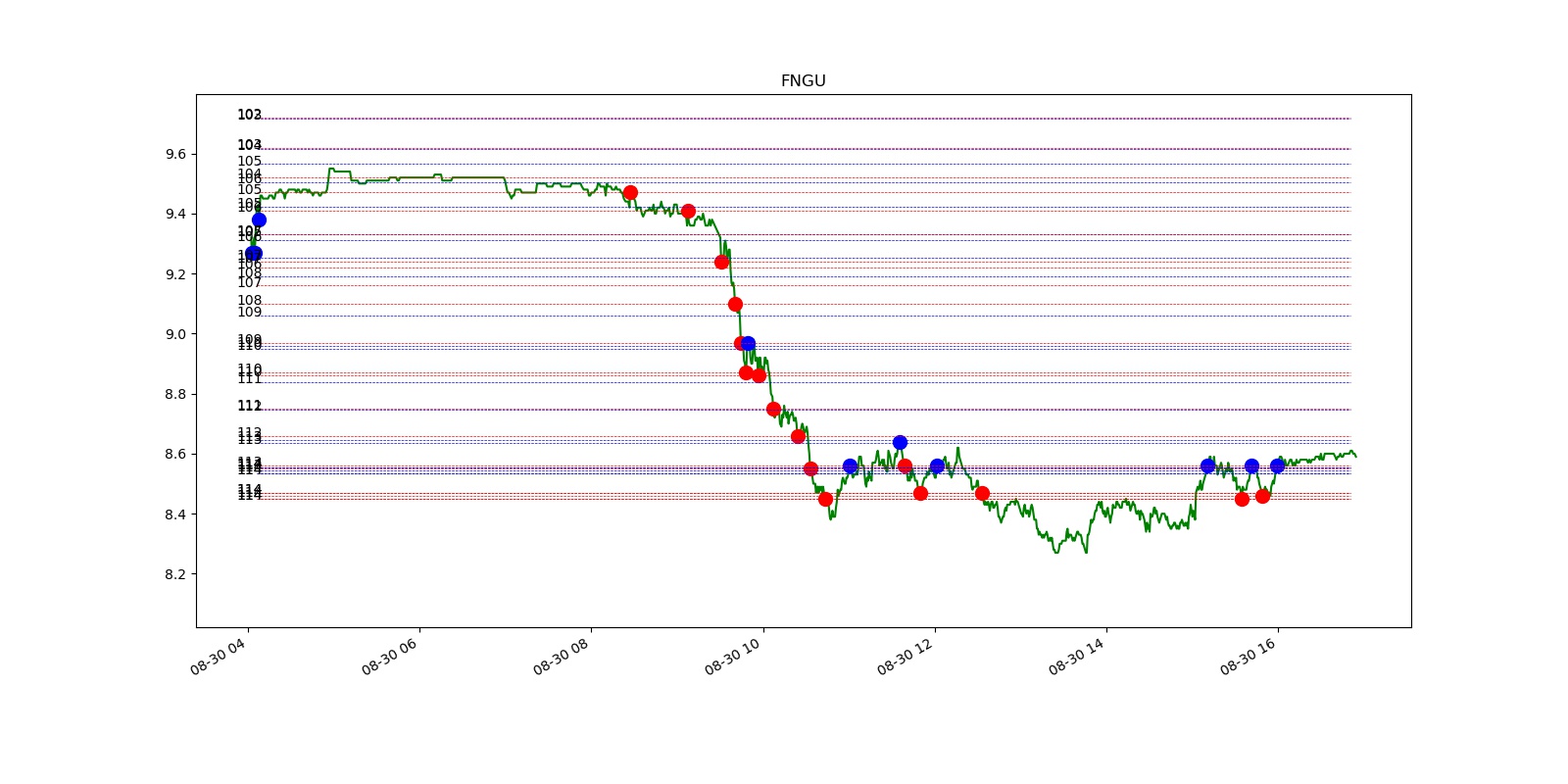Select the 8.6 y-axis tick label
The image size is (1568, 784).
pos(175,455)
